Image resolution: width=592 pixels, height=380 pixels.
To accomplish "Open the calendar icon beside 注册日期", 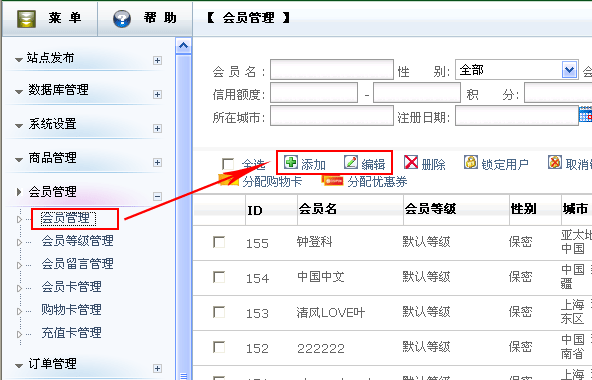I will tap(586, 114).
